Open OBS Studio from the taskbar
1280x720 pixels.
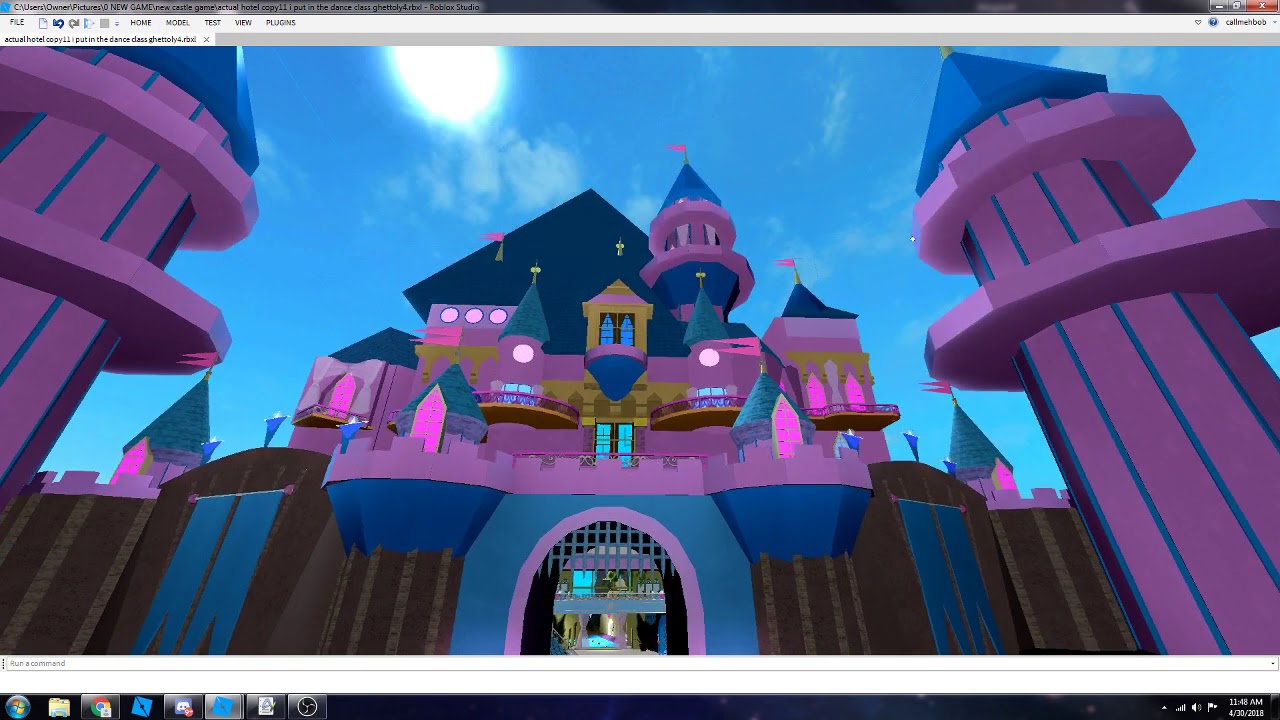pos(307,707)
